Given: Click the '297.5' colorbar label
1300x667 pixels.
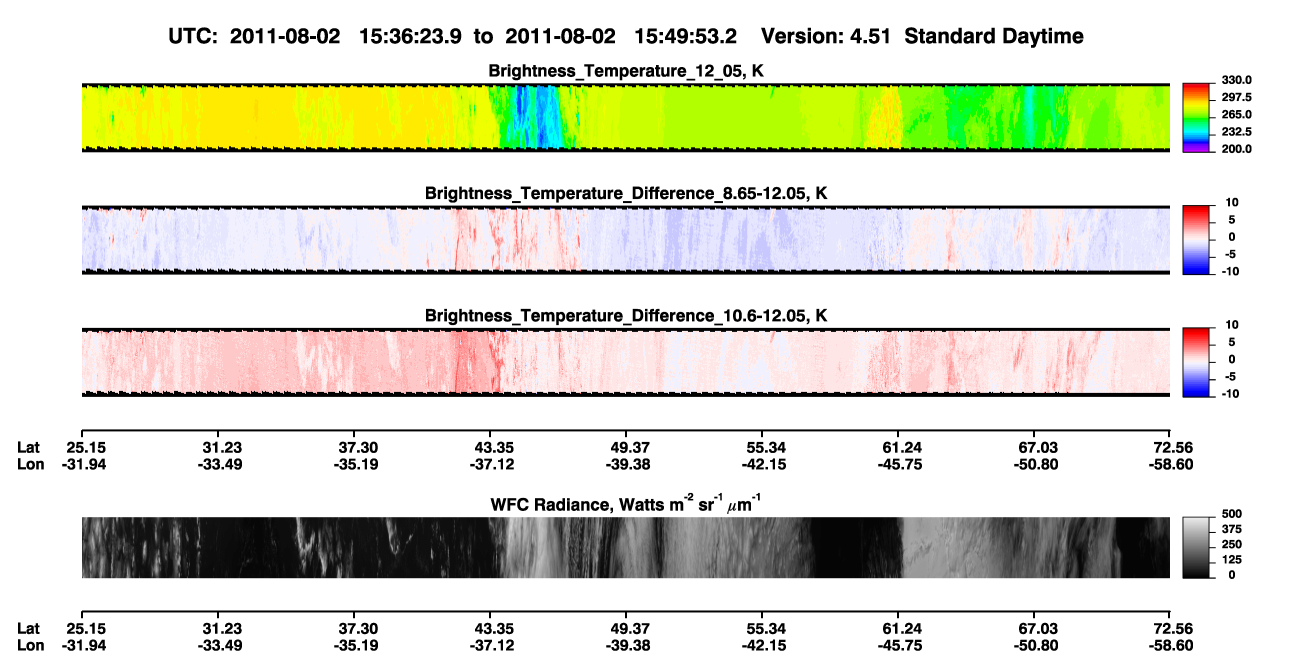Looking at the screenshot, I should (x=1235, y=98).
